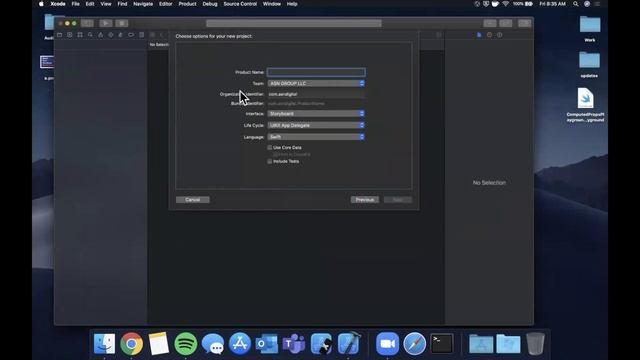Image resolution: width=640 pixels, height=360 pixels.
Task: Open the Edit menu
Action: point(90,4)
